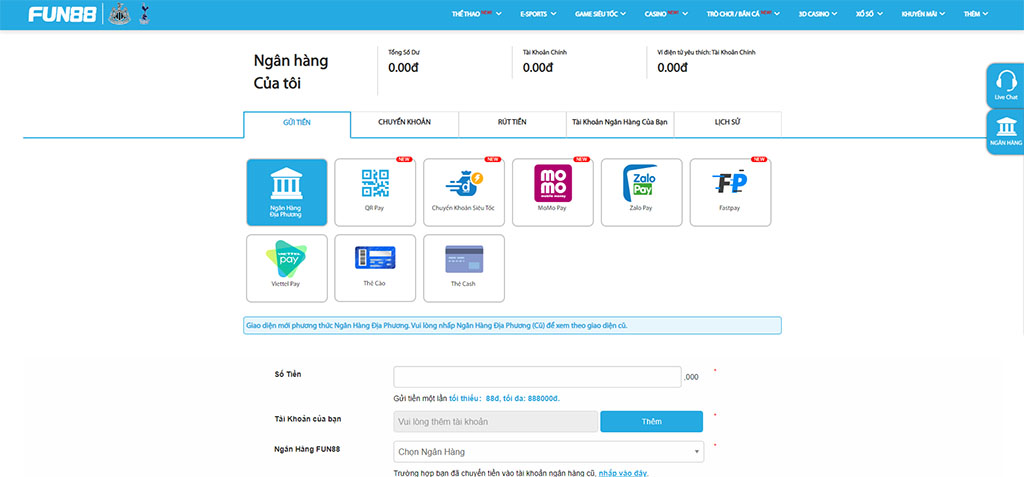
Task: Click the Tổng Số Dư balance 0.00đ
Action: [404, 67]
